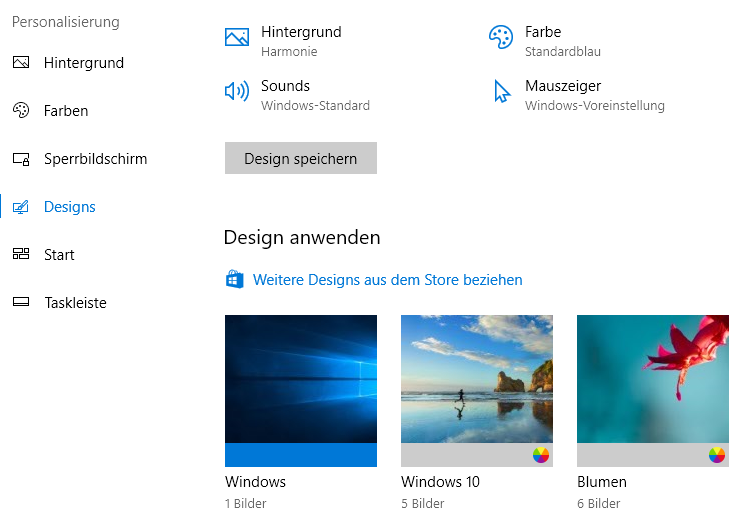Go to Sperrbildschirm settings page
The width and height of the screenshot is (749, 527).
tap(95, 159)
